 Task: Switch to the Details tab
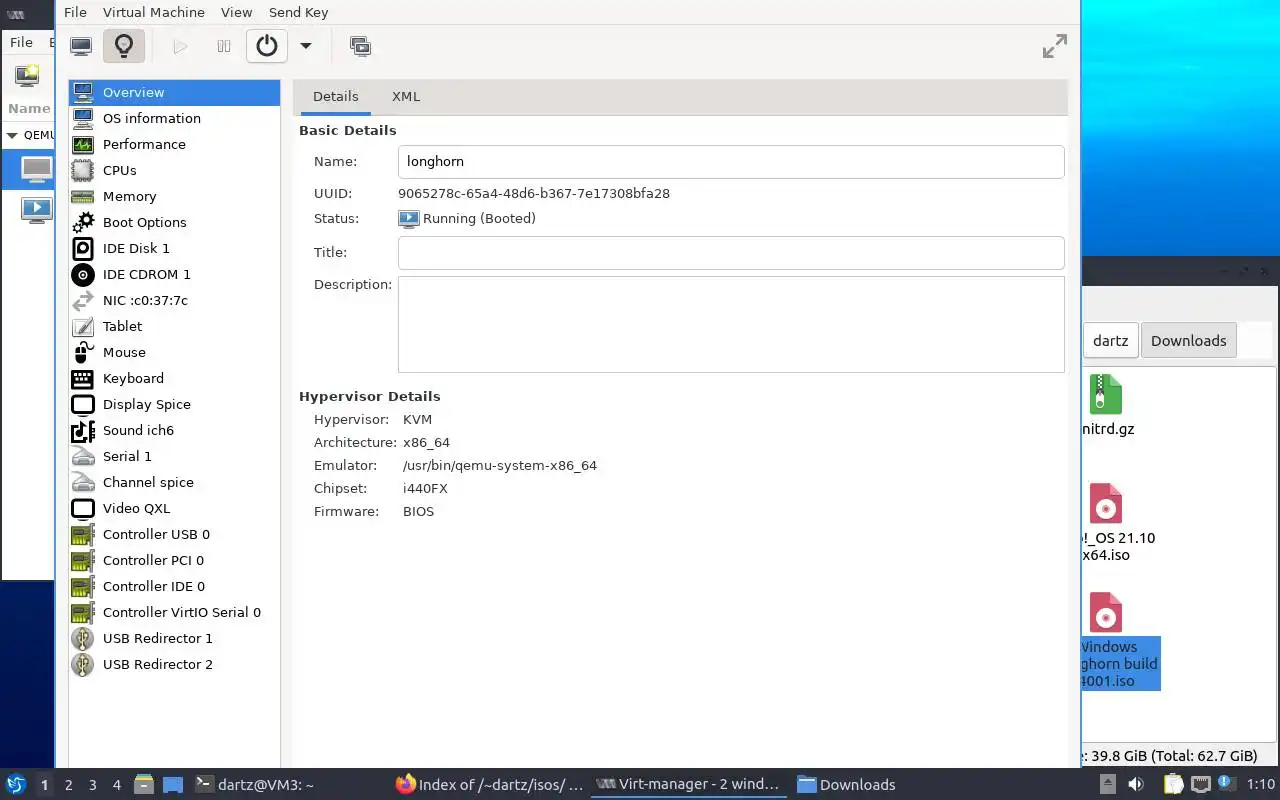[335, 97]
